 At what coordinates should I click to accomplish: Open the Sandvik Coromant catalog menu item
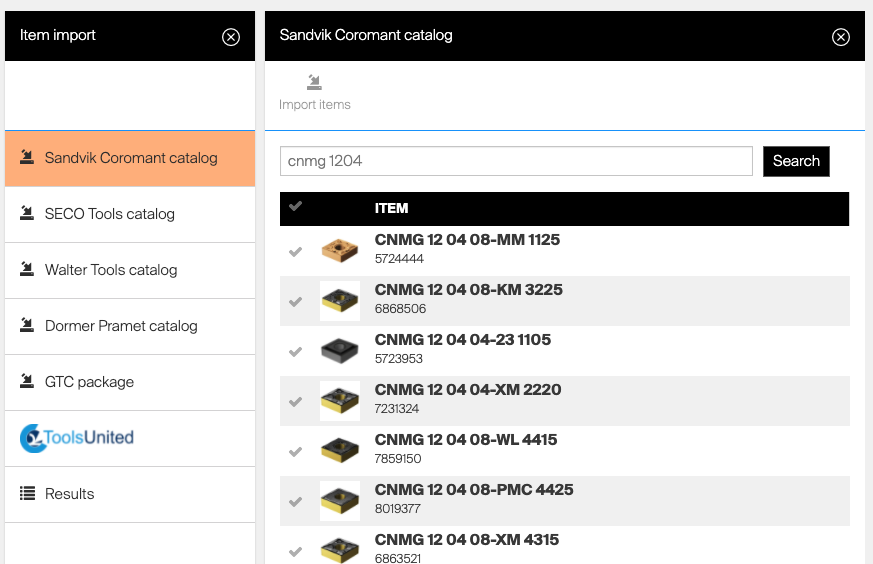click(x=130, y=158)
